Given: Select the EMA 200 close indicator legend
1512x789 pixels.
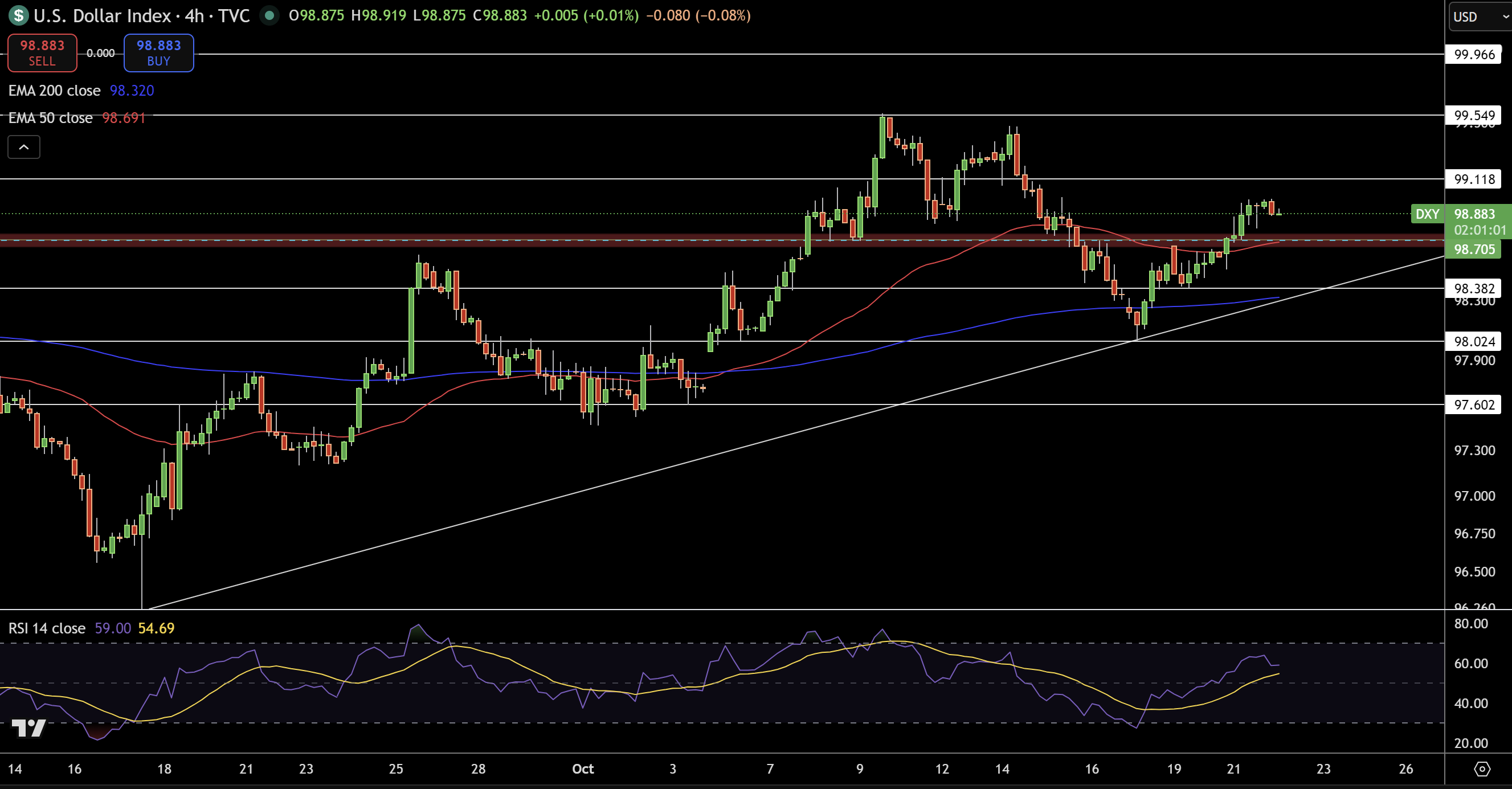Looking at the screenshot, I should (54, 91).
